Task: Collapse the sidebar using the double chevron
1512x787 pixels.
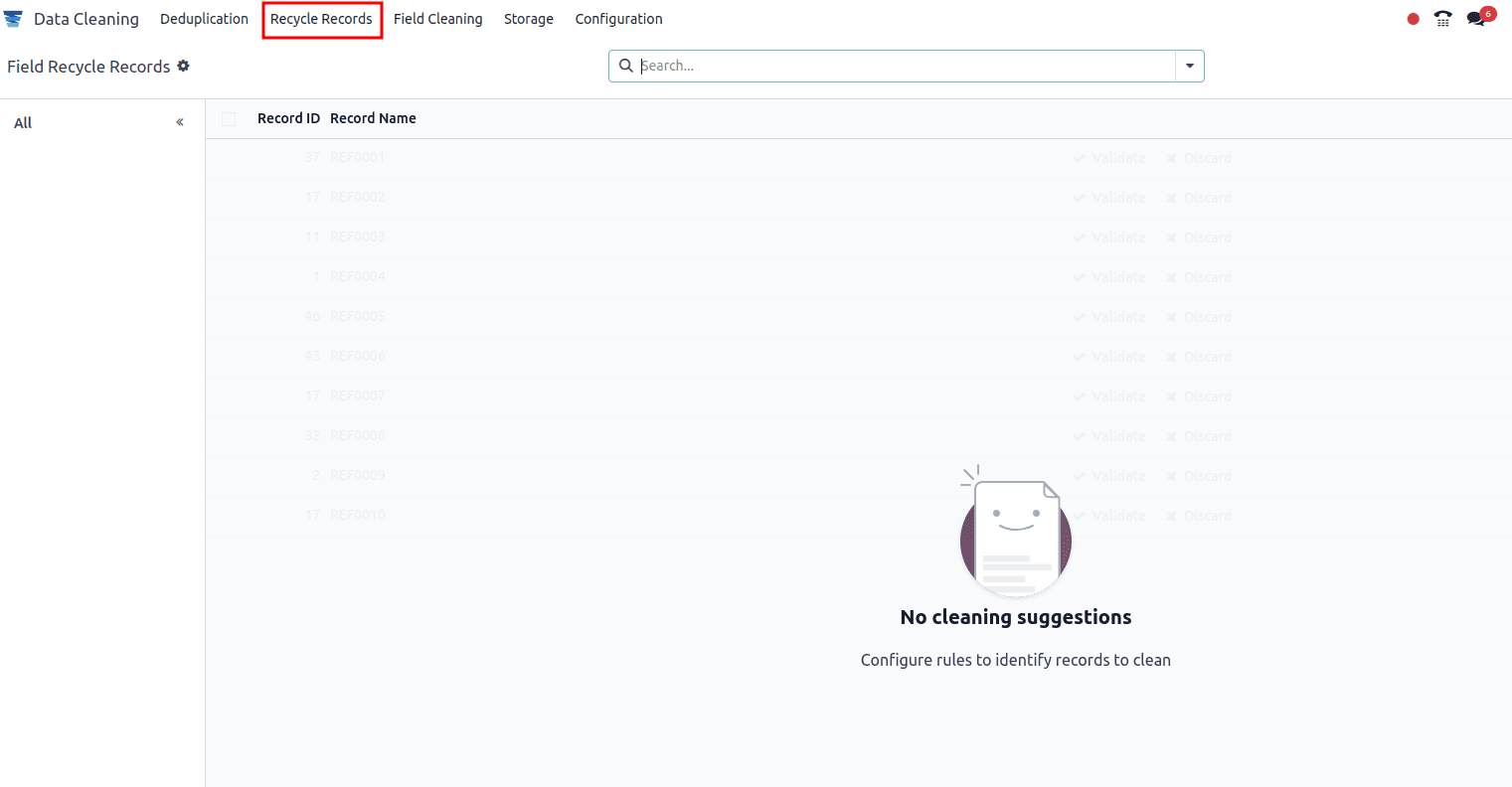Action: [x=180, y=121]
